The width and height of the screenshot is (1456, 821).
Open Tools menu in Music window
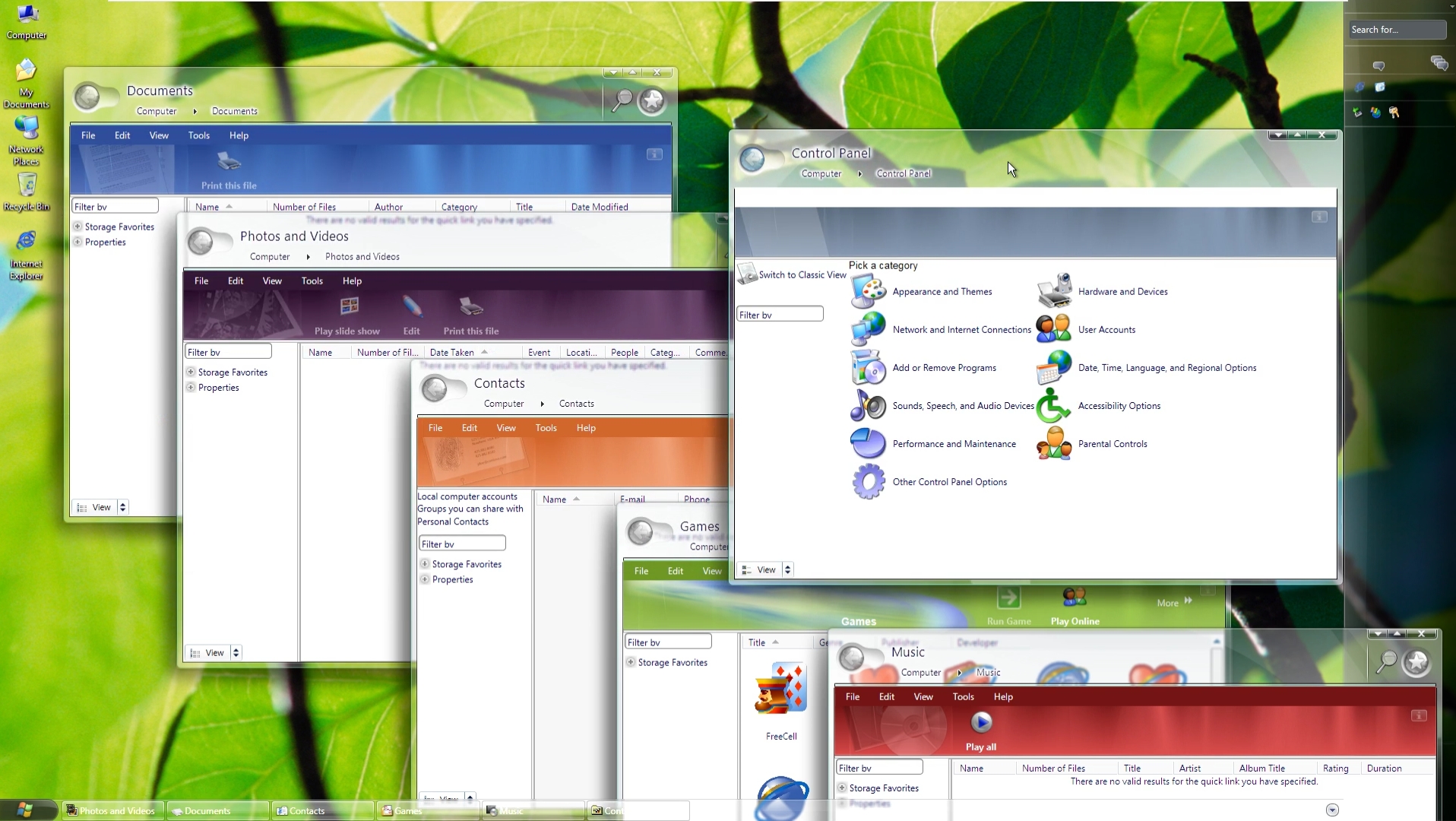click(x=964, y=696)
